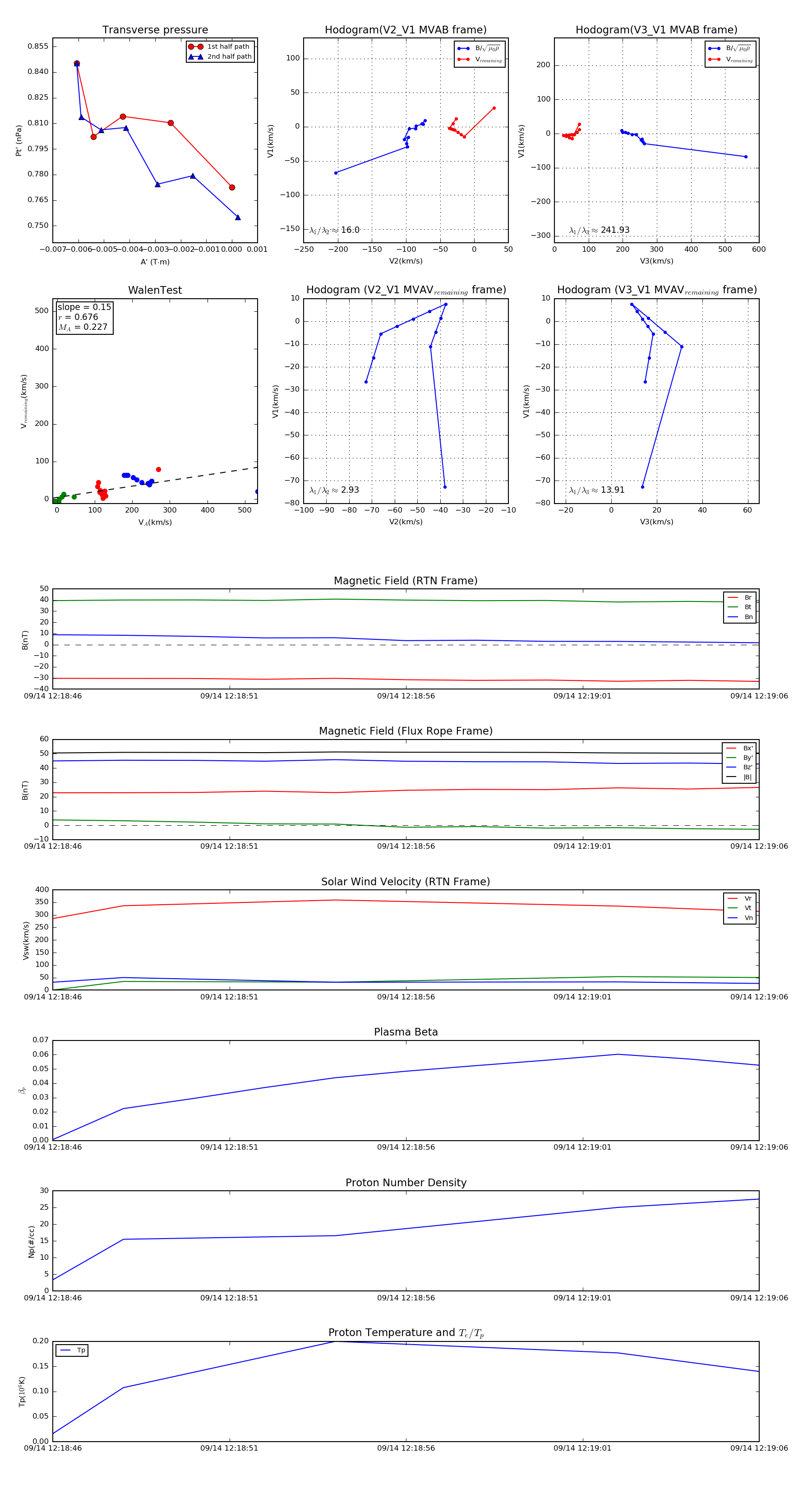812x1489 pixels.
Task: Click the '09/14 12:18:56' tick under Plasma Beta
Action: click(406, 1147)
